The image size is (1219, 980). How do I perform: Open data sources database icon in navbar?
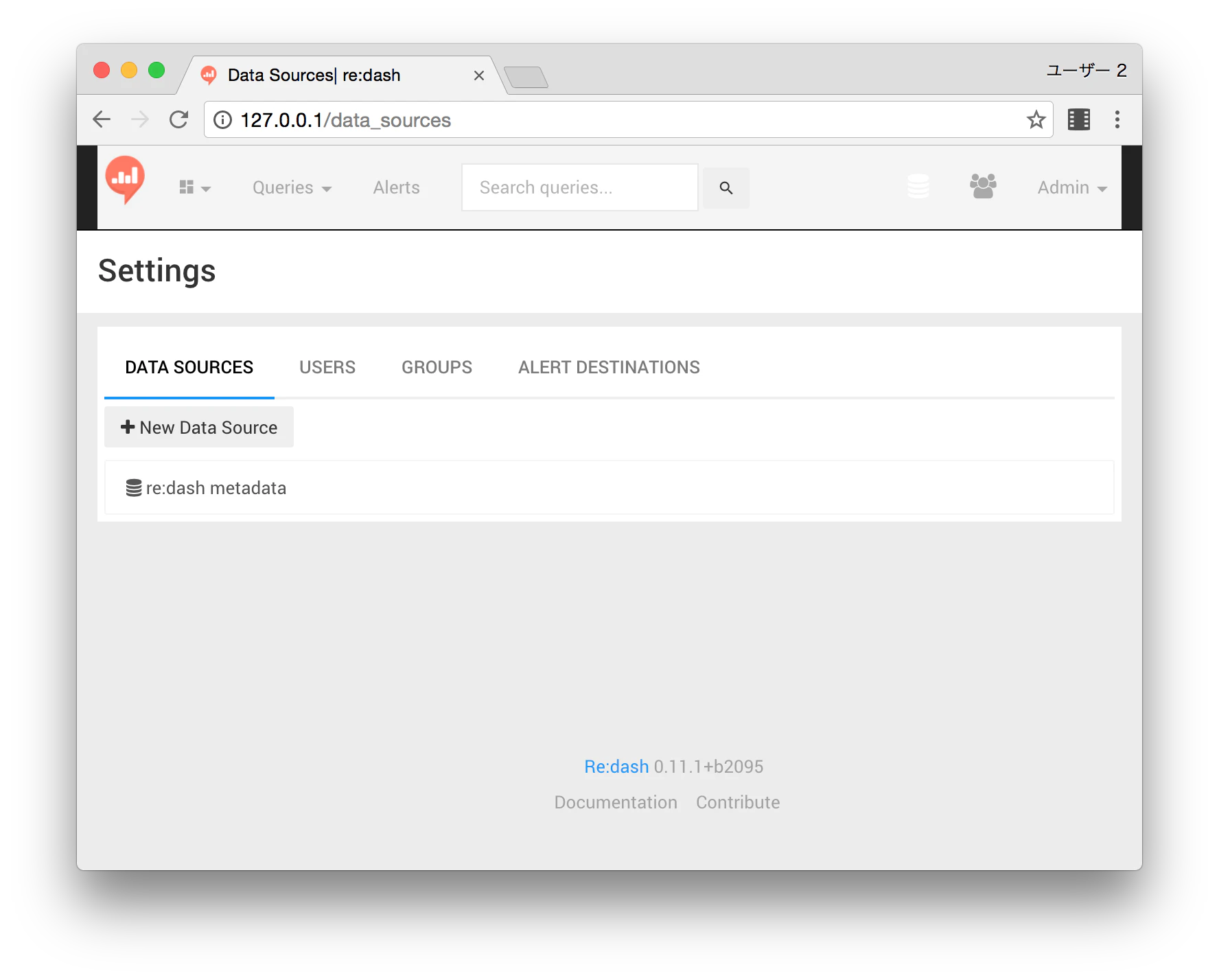pos(918,186)
